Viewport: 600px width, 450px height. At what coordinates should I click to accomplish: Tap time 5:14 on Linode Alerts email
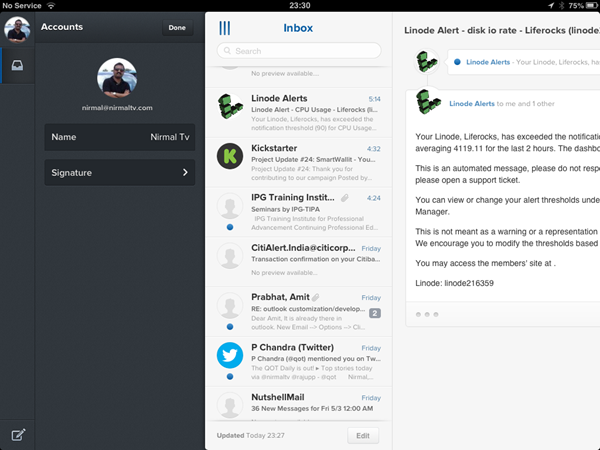375,99
